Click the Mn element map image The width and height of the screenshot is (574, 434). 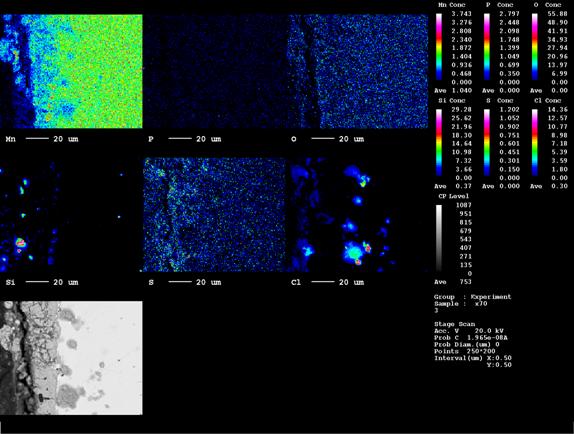coord(71,71)
